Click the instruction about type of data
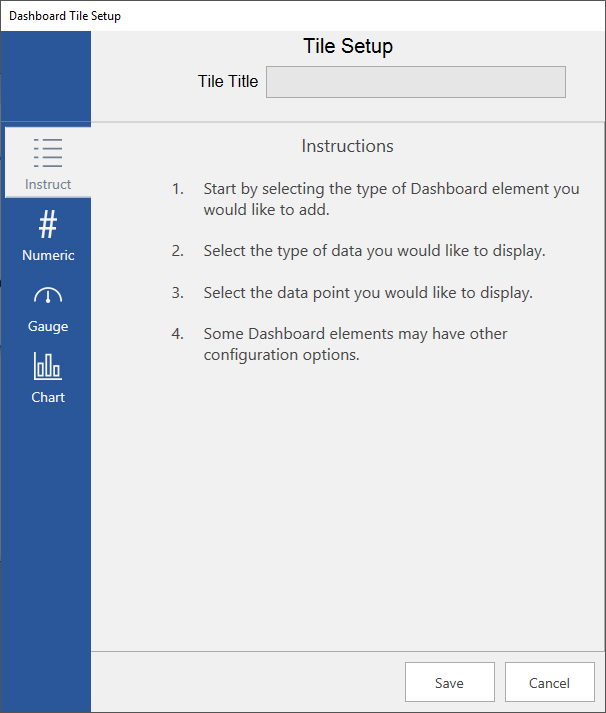 [x=374, y=251]
